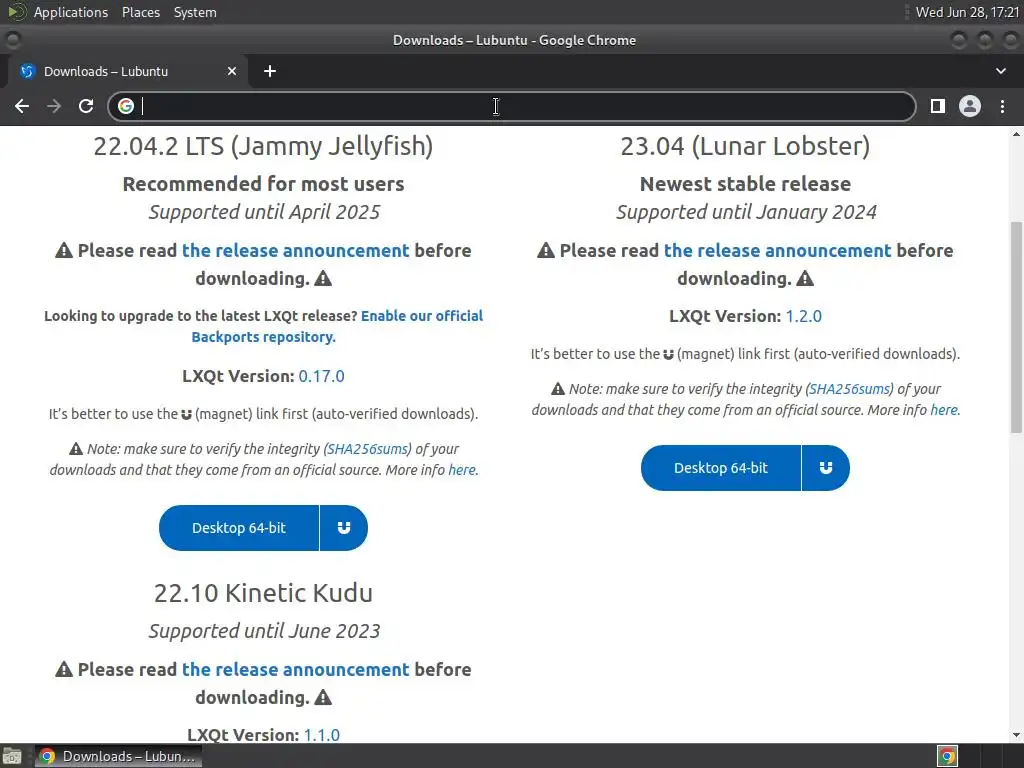Open the Chrome profile avatar
Screen dimensions: 1024x768
(970, 106)
